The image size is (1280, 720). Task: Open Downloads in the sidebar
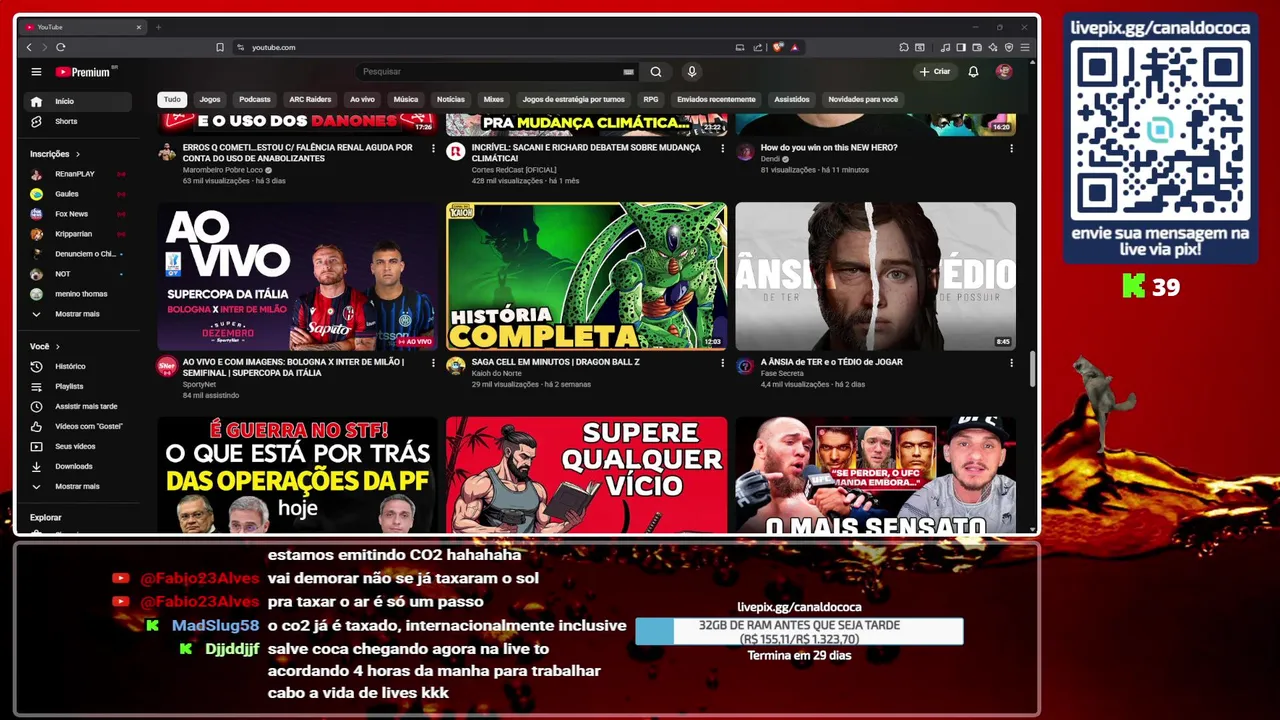tap(77, 466)
